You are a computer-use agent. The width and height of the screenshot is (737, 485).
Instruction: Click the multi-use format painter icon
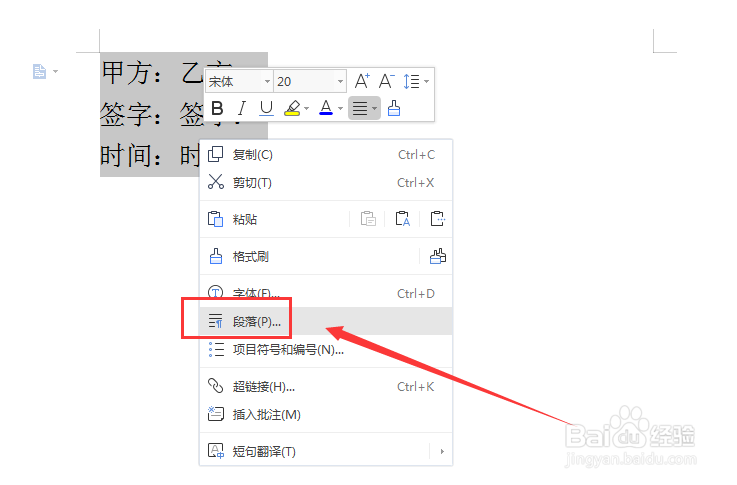(438, 257)
